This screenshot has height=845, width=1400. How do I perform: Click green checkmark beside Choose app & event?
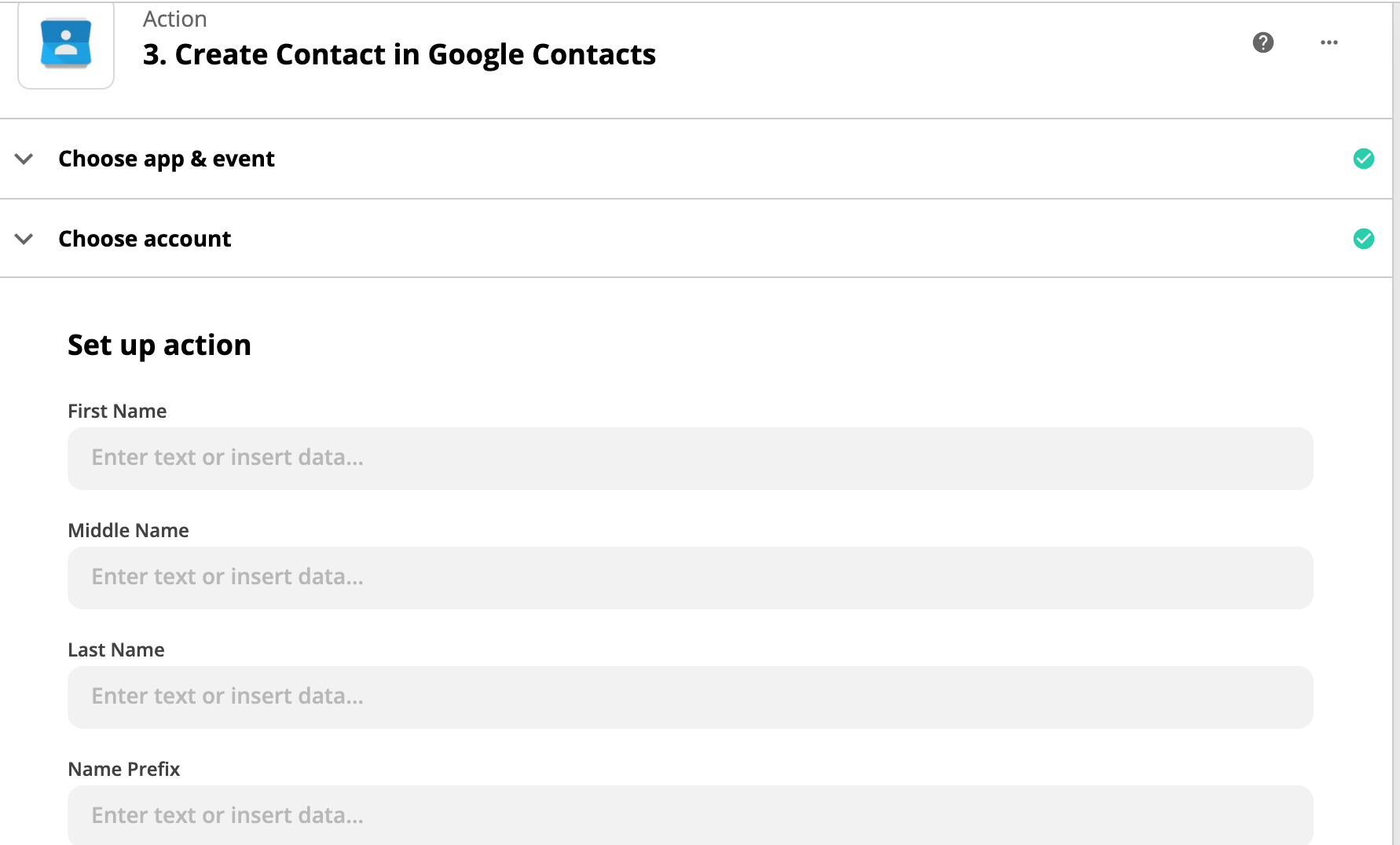(x=1364, y=159)
